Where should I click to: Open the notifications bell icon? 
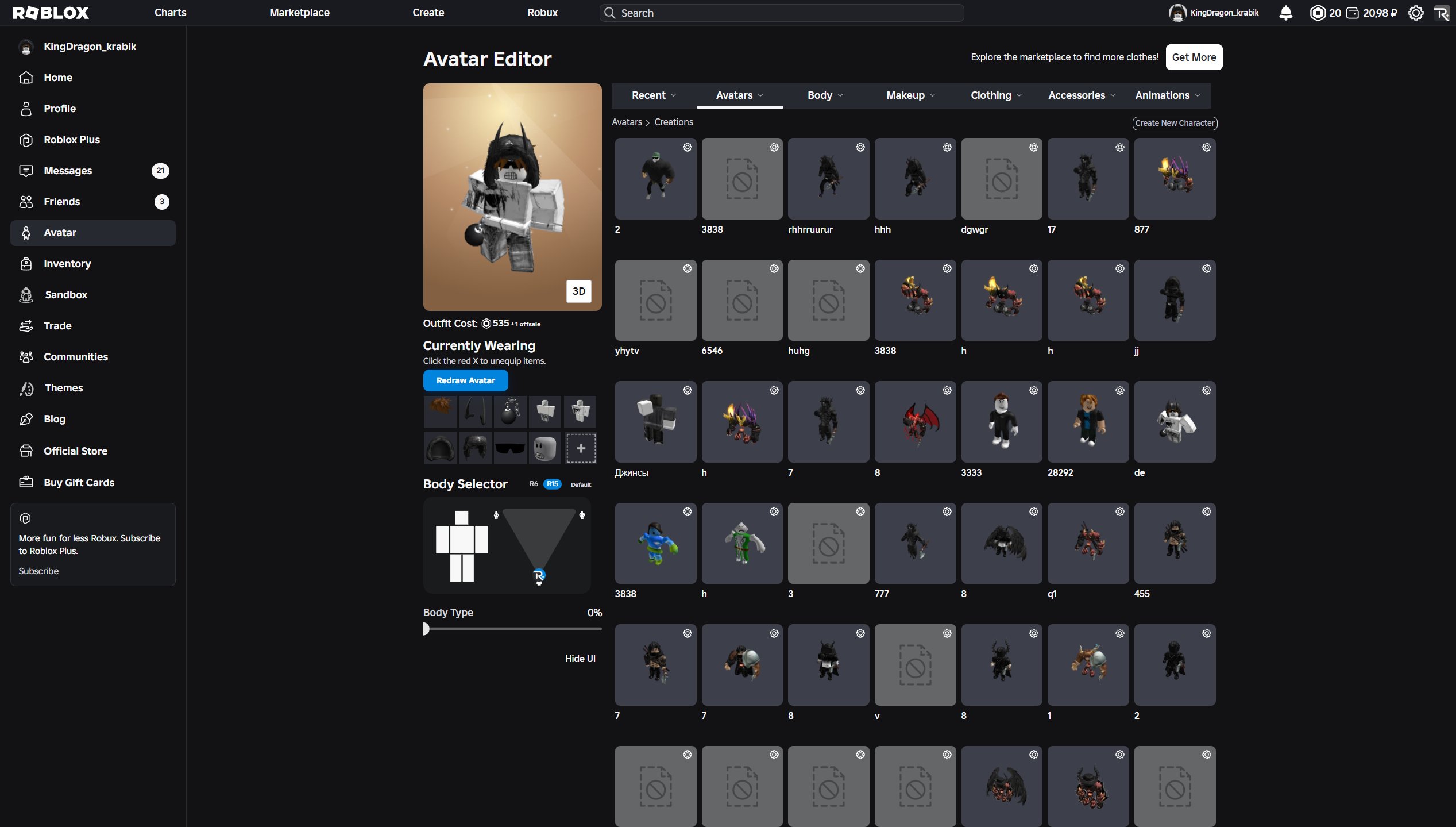(x=1286, y=13)
